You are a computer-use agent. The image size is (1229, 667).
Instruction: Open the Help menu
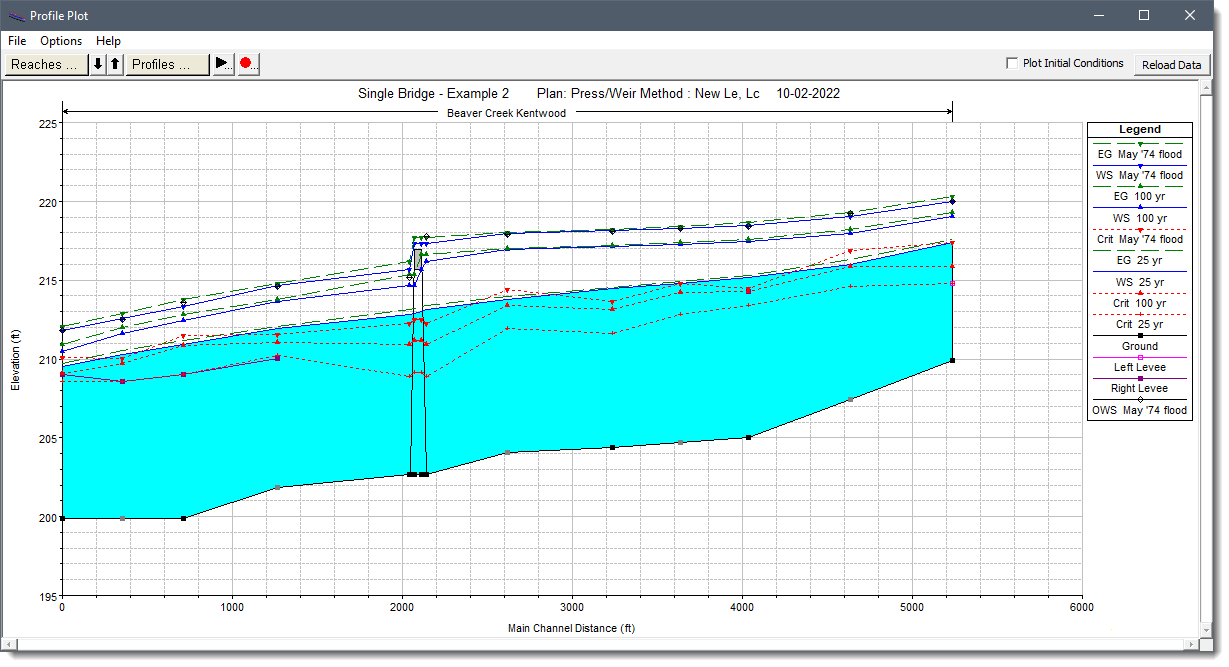coord(108,41)
